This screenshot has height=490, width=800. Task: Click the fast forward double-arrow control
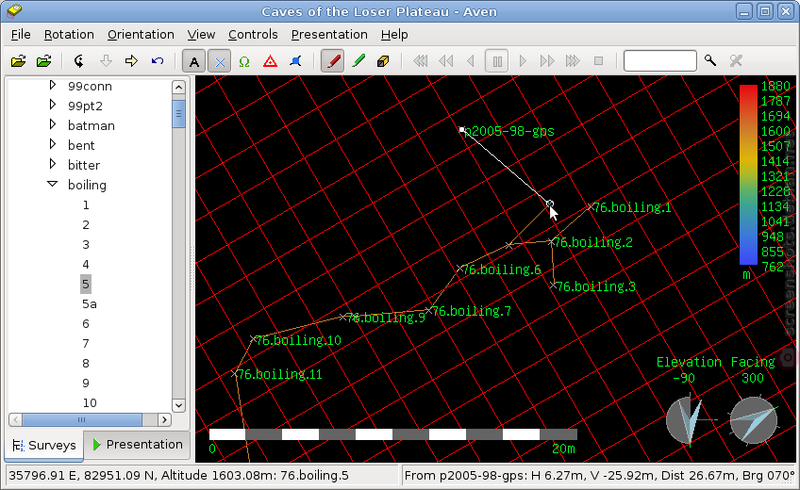(547, 61)
